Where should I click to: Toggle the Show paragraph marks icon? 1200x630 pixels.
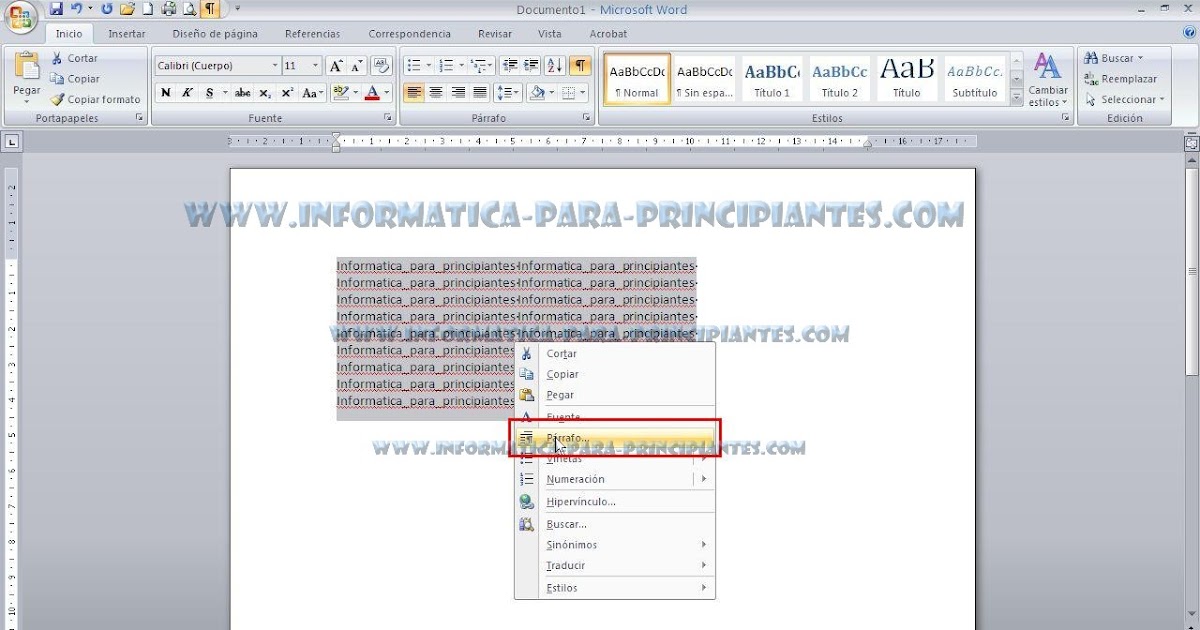[578, 66]
